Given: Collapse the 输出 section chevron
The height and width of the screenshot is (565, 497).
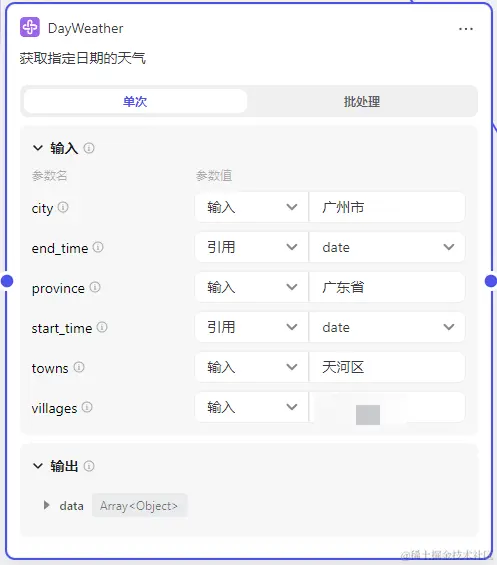Looking at the screenshot, I should (x=38, y=466).
